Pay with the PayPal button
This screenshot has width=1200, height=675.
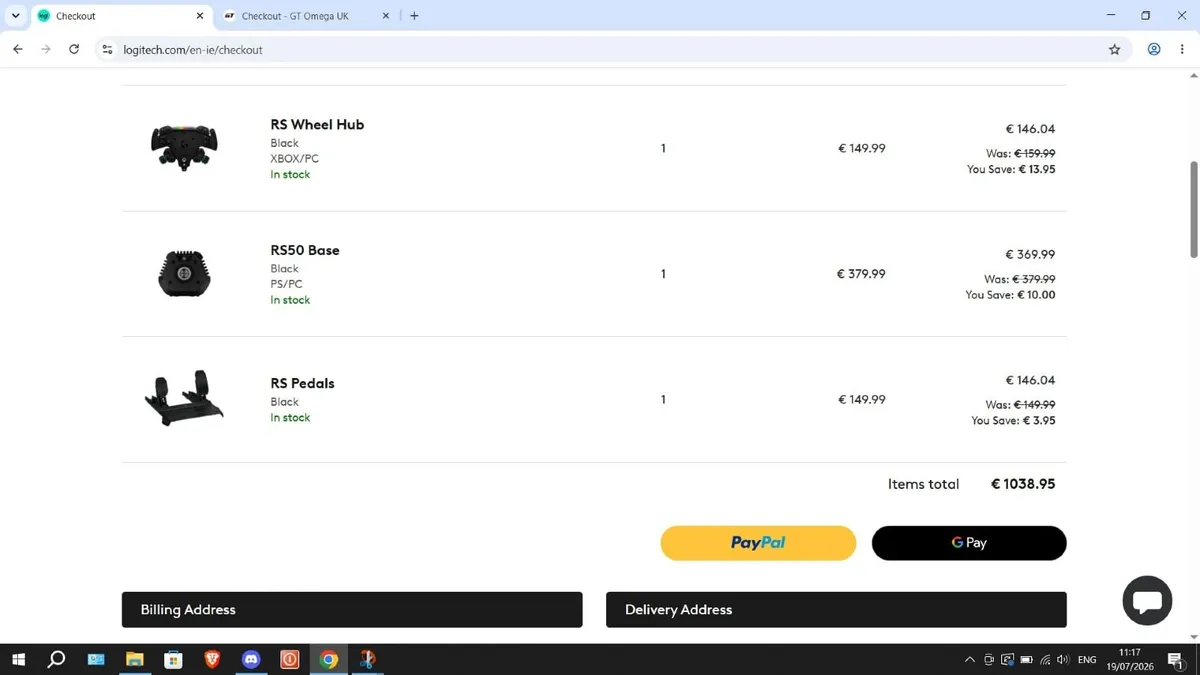click(x=758, y=543)
